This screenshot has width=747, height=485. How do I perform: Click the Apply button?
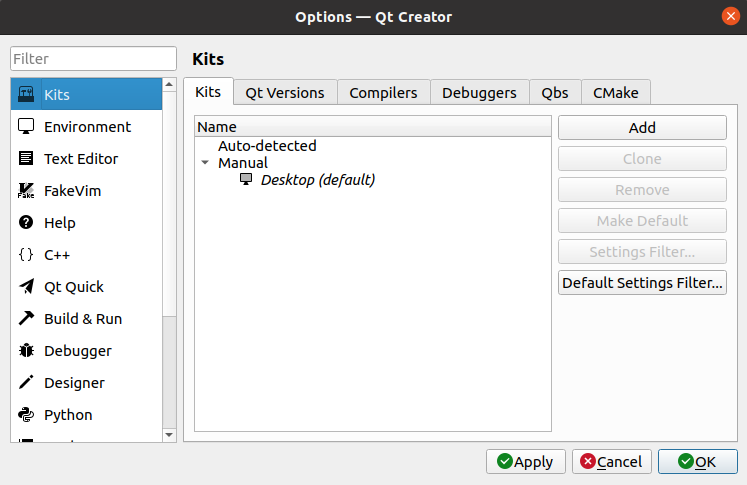[525, 462]
